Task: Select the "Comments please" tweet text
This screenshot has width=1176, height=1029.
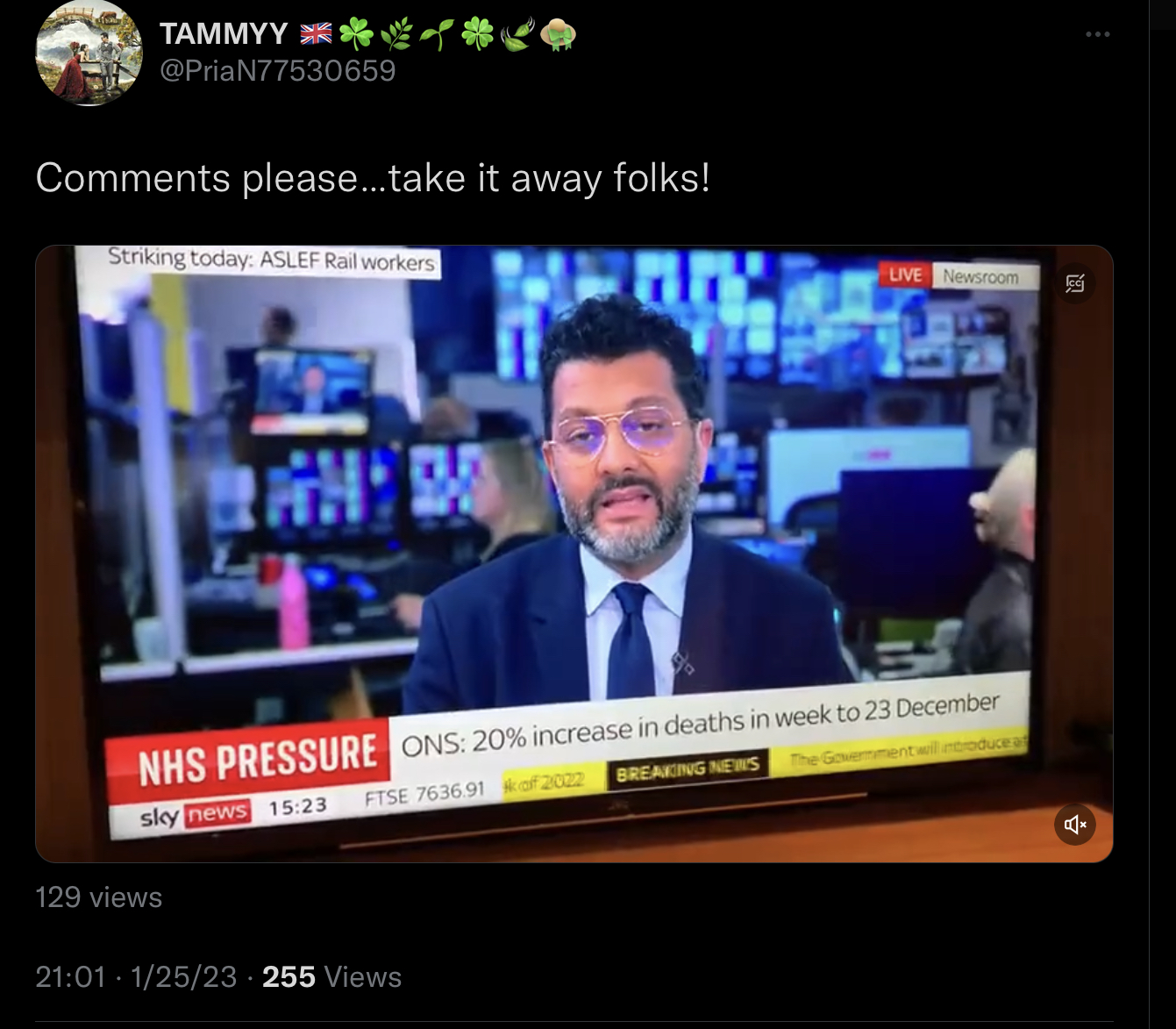Action: pos(373,178)
